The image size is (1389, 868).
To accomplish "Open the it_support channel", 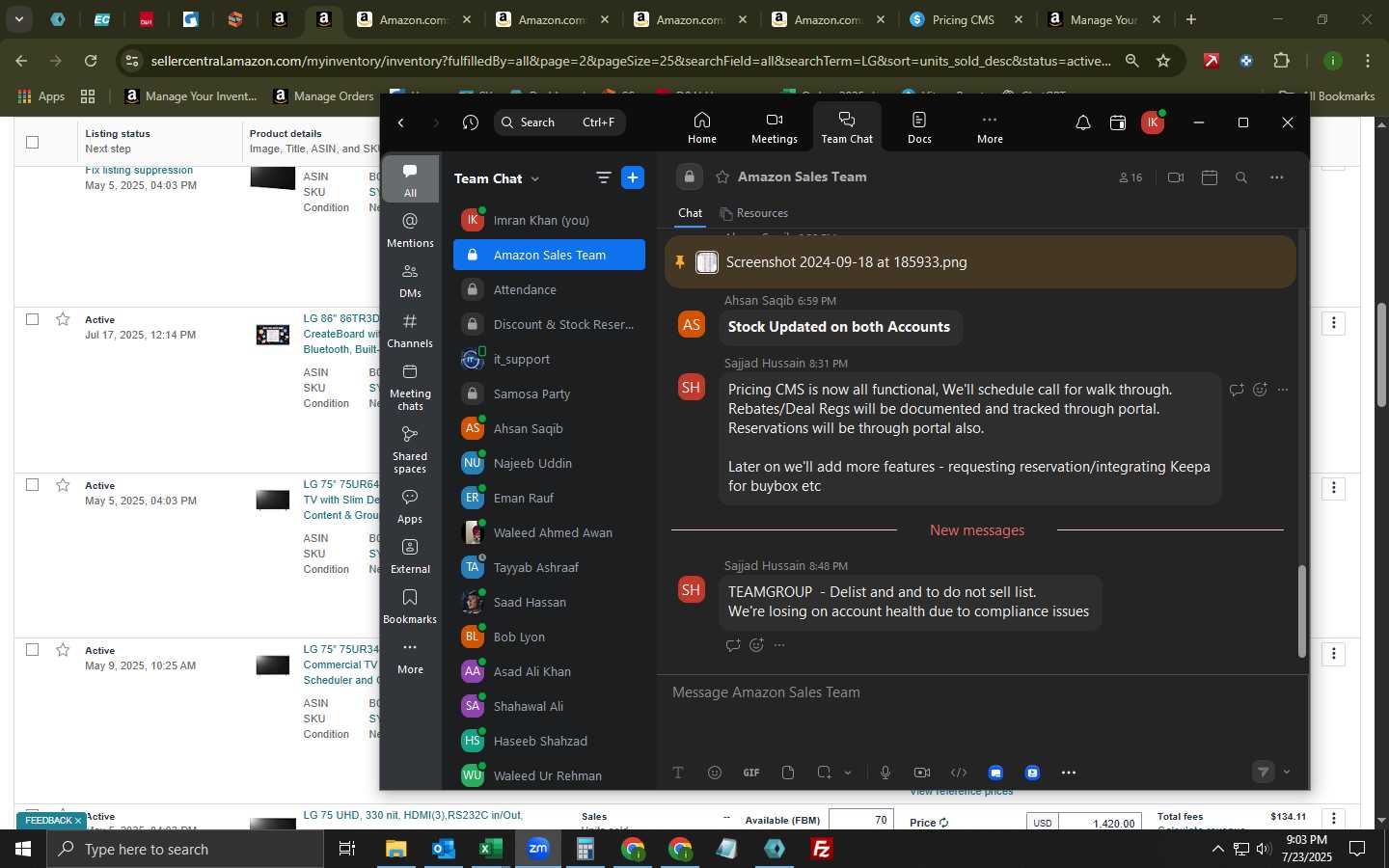I will pyautogui.click(x=549, y=359).
